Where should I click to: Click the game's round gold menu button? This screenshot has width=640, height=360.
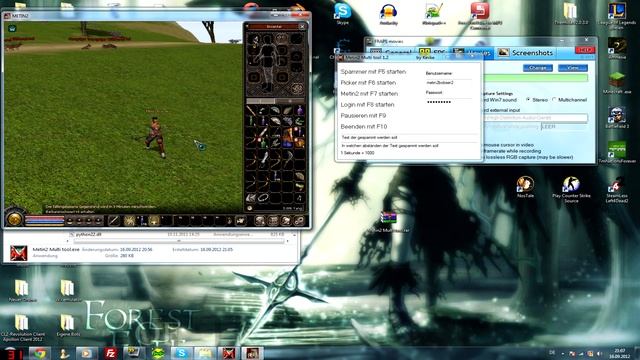click(14, 219)
